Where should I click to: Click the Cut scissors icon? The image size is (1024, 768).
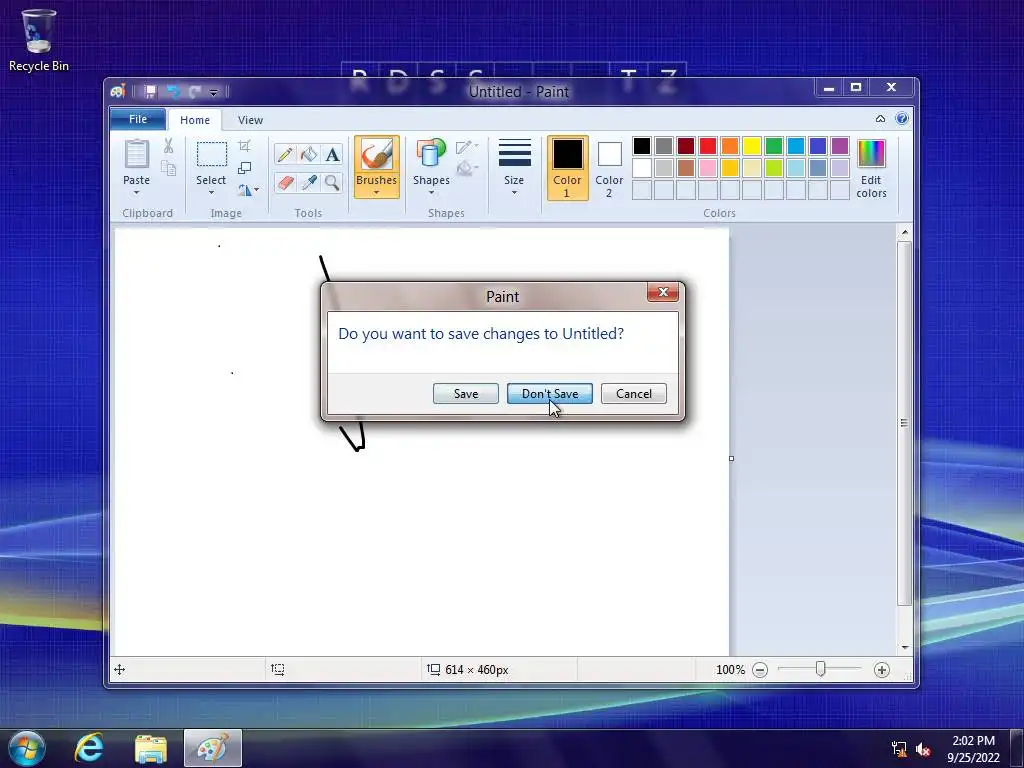(x=168, y=146)
